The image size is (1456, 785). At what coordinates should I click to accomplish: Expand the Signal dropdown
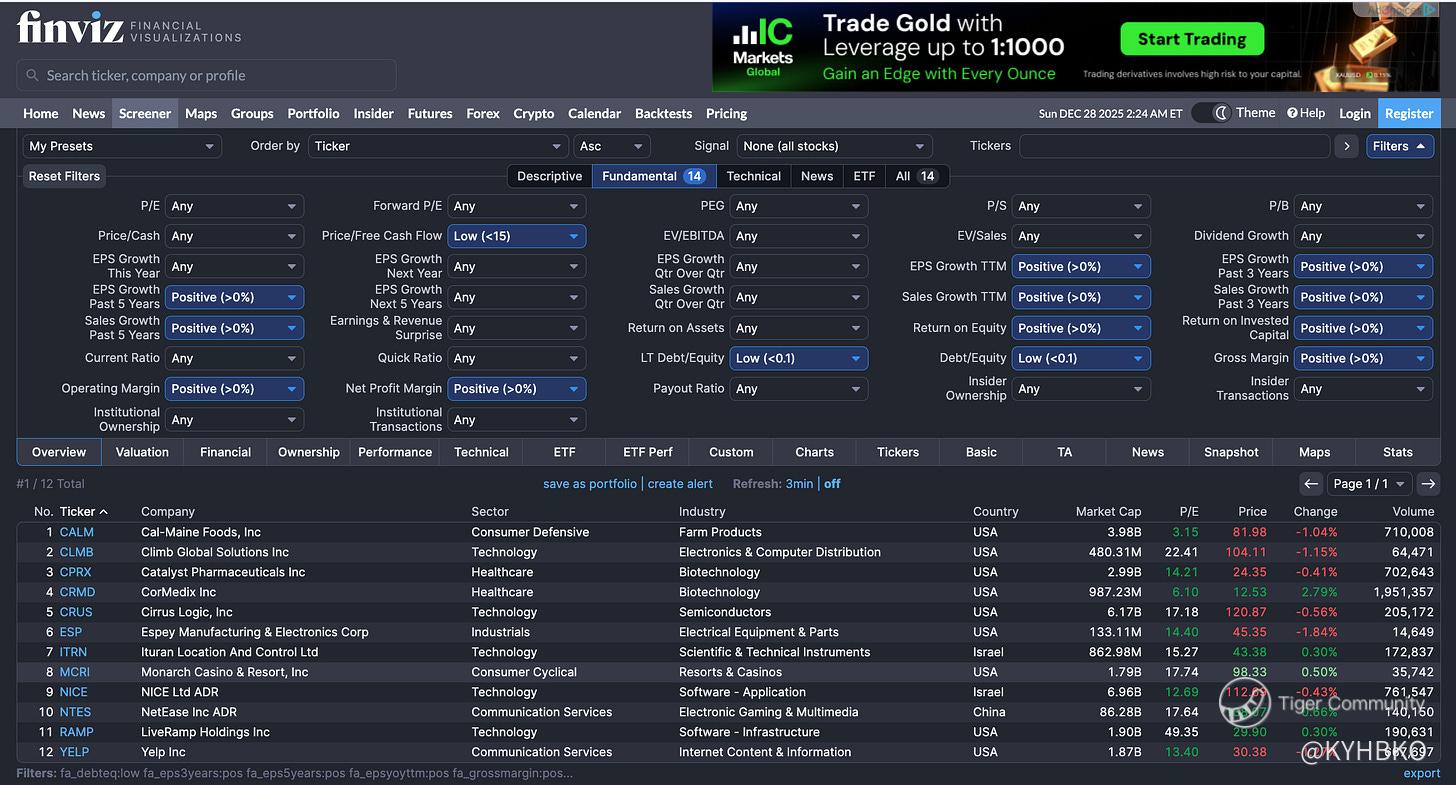pyautogui.click(x=834, y=146)
